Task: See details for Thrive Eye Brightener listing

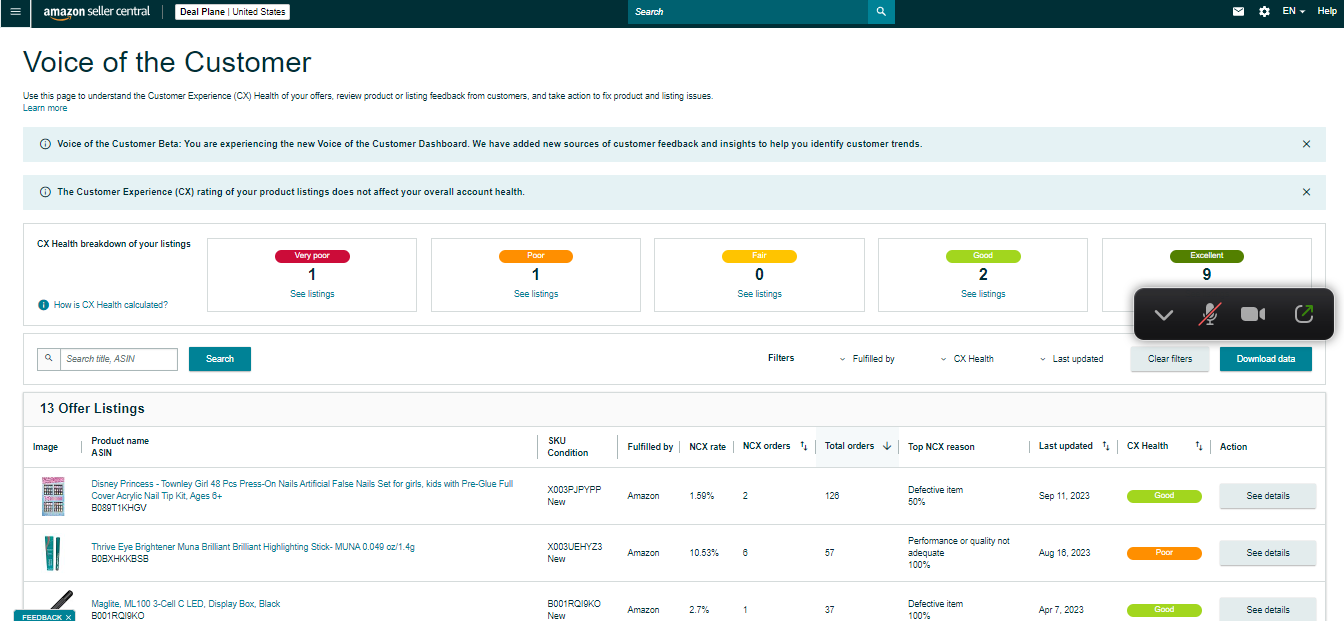Action: coord(1267,553)
